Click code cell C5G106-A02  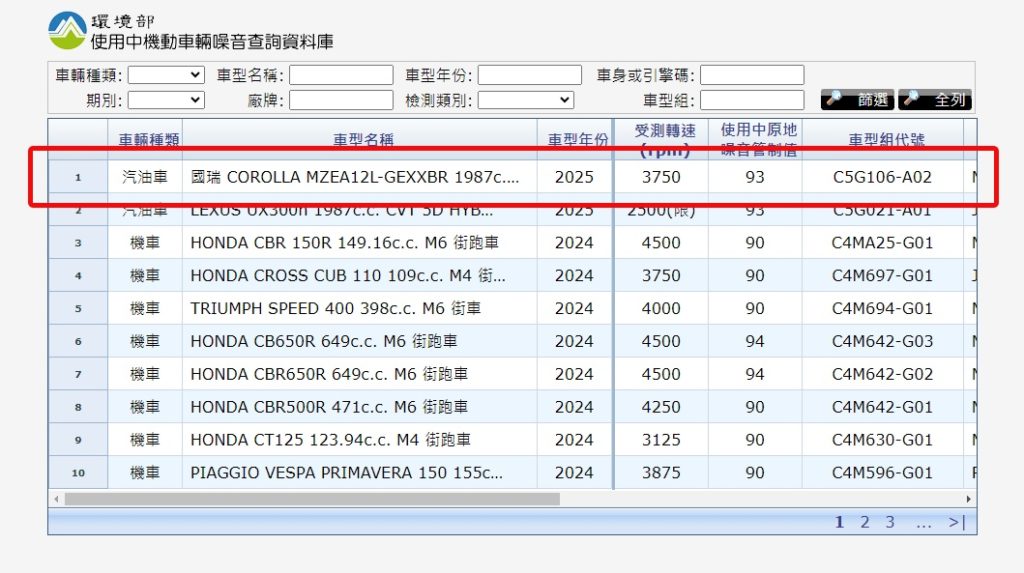click(882, 177)
